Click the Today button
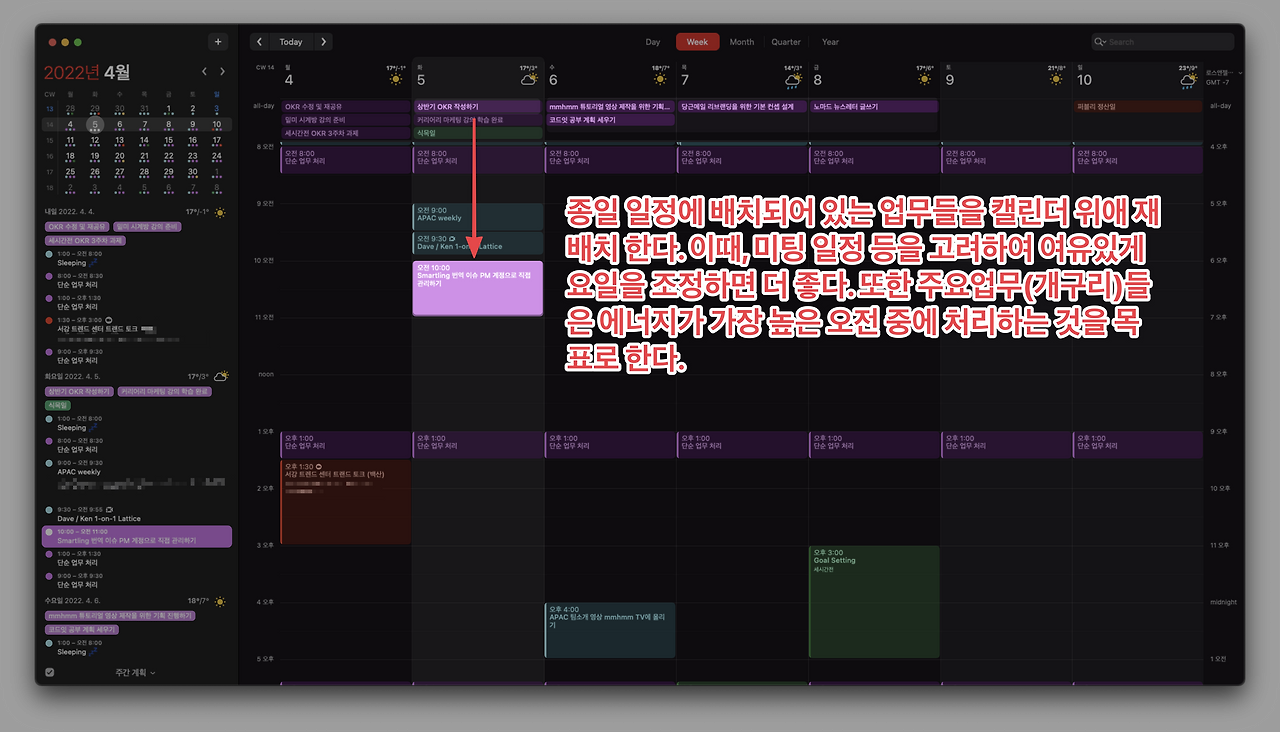 click(291, 42)
